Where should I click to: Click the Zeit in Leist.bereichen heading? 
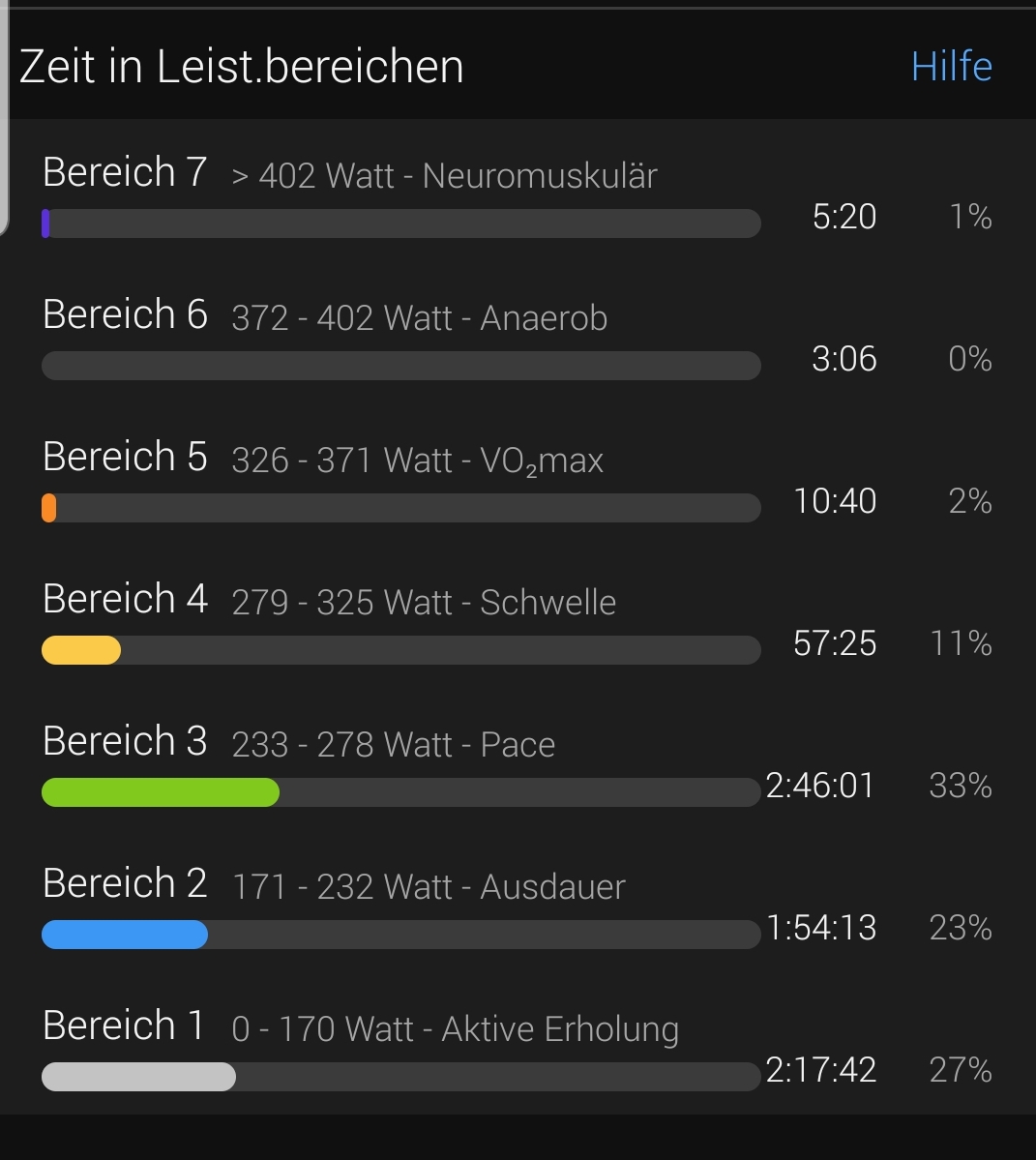(241, 67)
